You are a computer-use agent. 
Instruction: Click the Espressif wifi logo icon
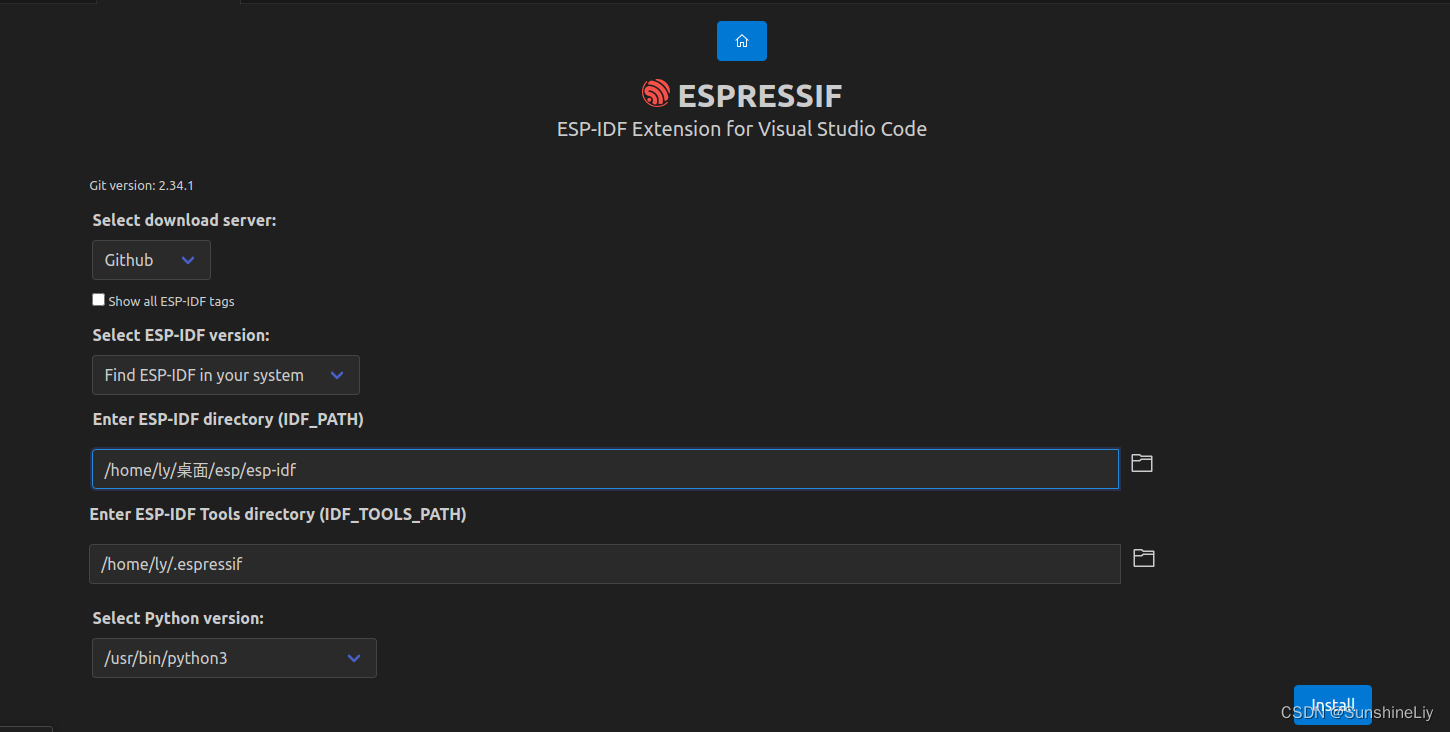click(655, 93)
